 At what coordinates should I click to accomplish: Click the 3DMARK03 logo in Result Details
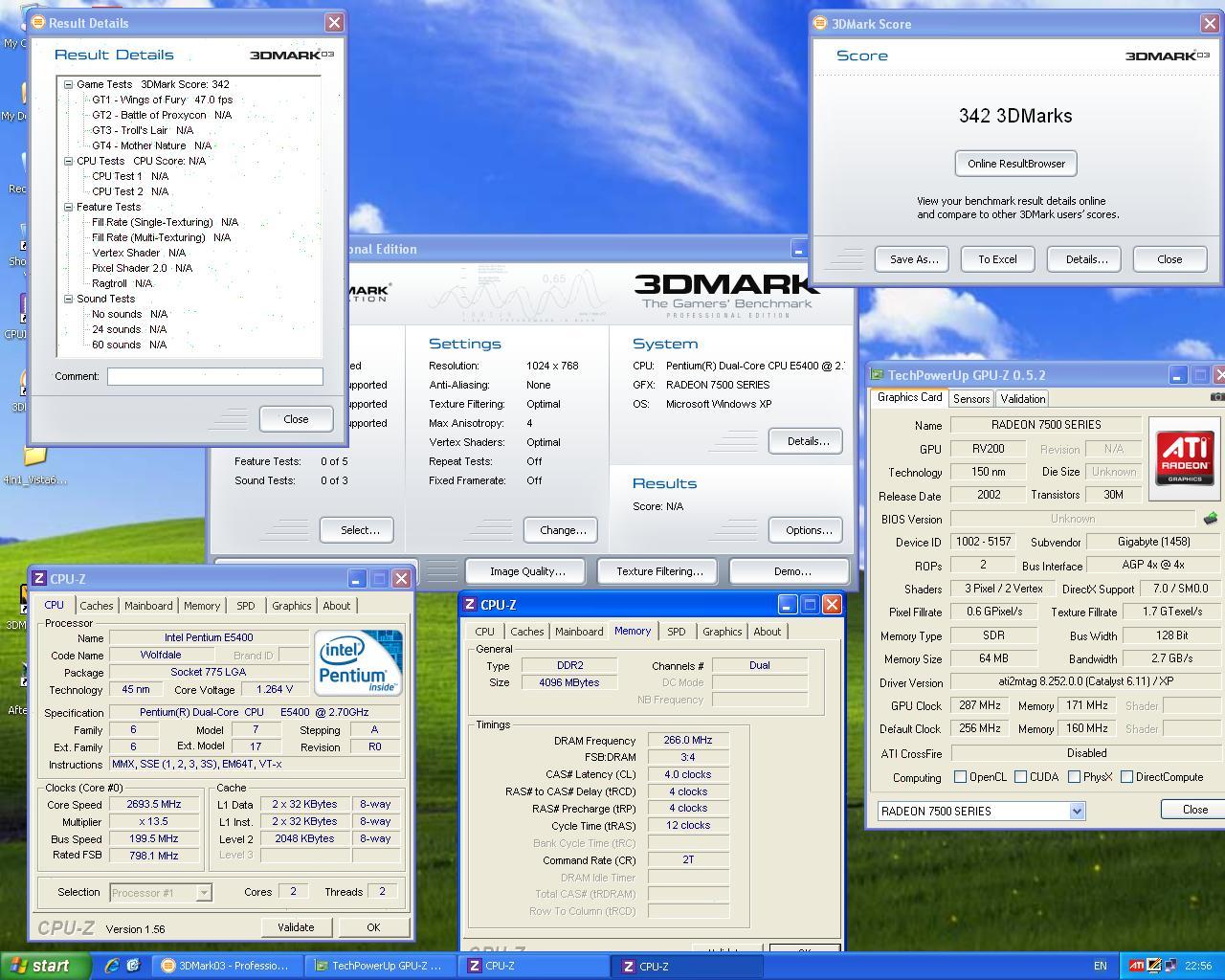tap(292, 55)
